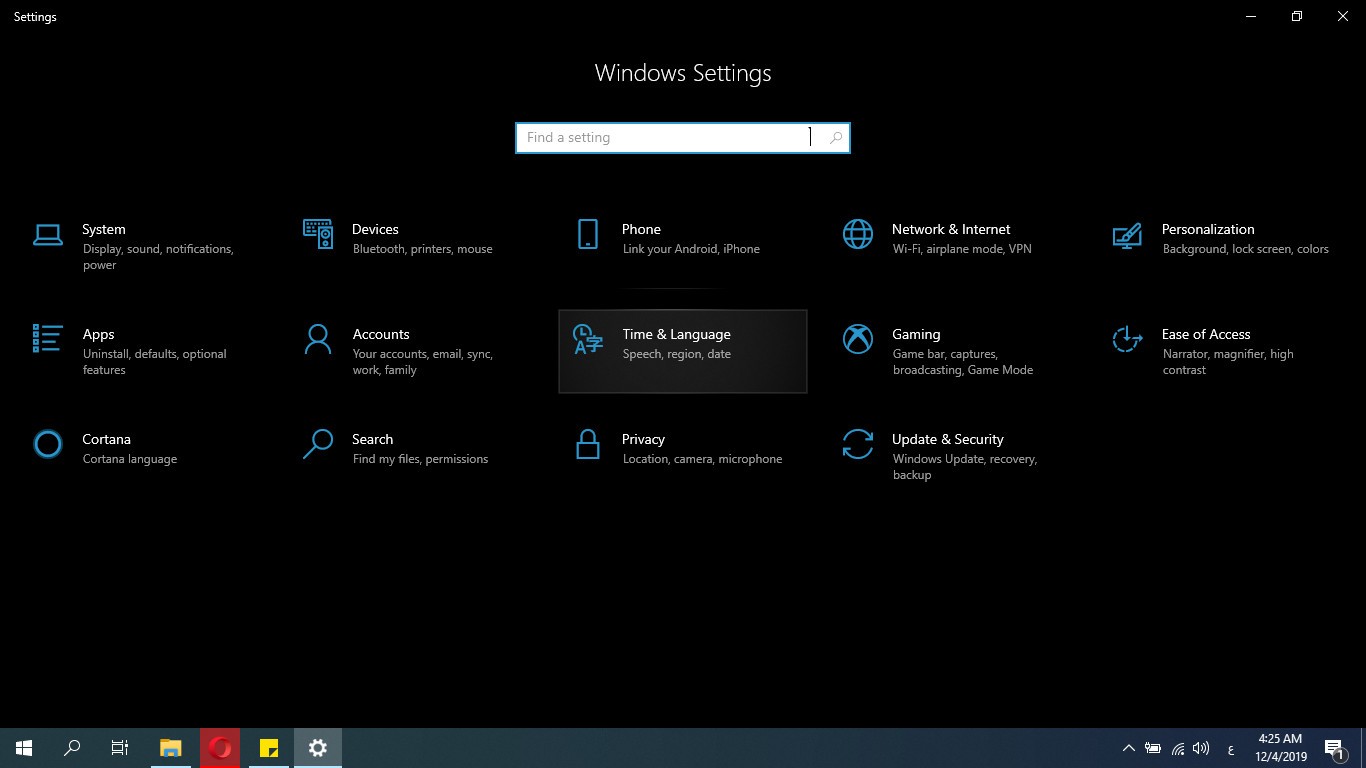
Task: Select the Time & Language icon
Action: [588, 339]
